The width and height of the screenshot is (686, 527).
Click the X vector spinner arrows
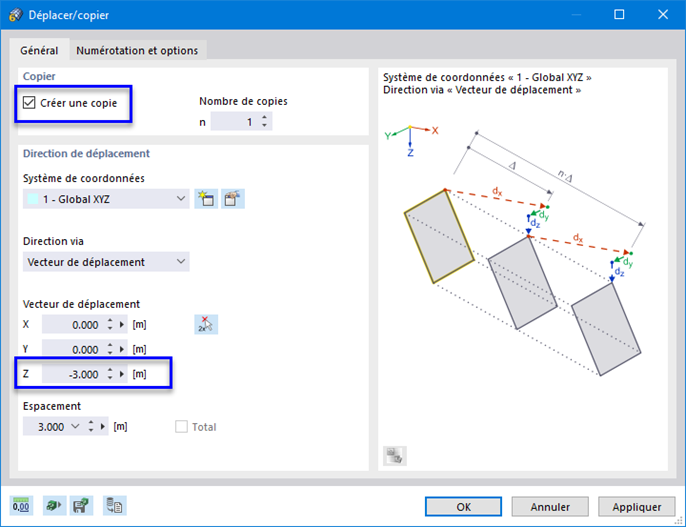(x=110, y=325)
